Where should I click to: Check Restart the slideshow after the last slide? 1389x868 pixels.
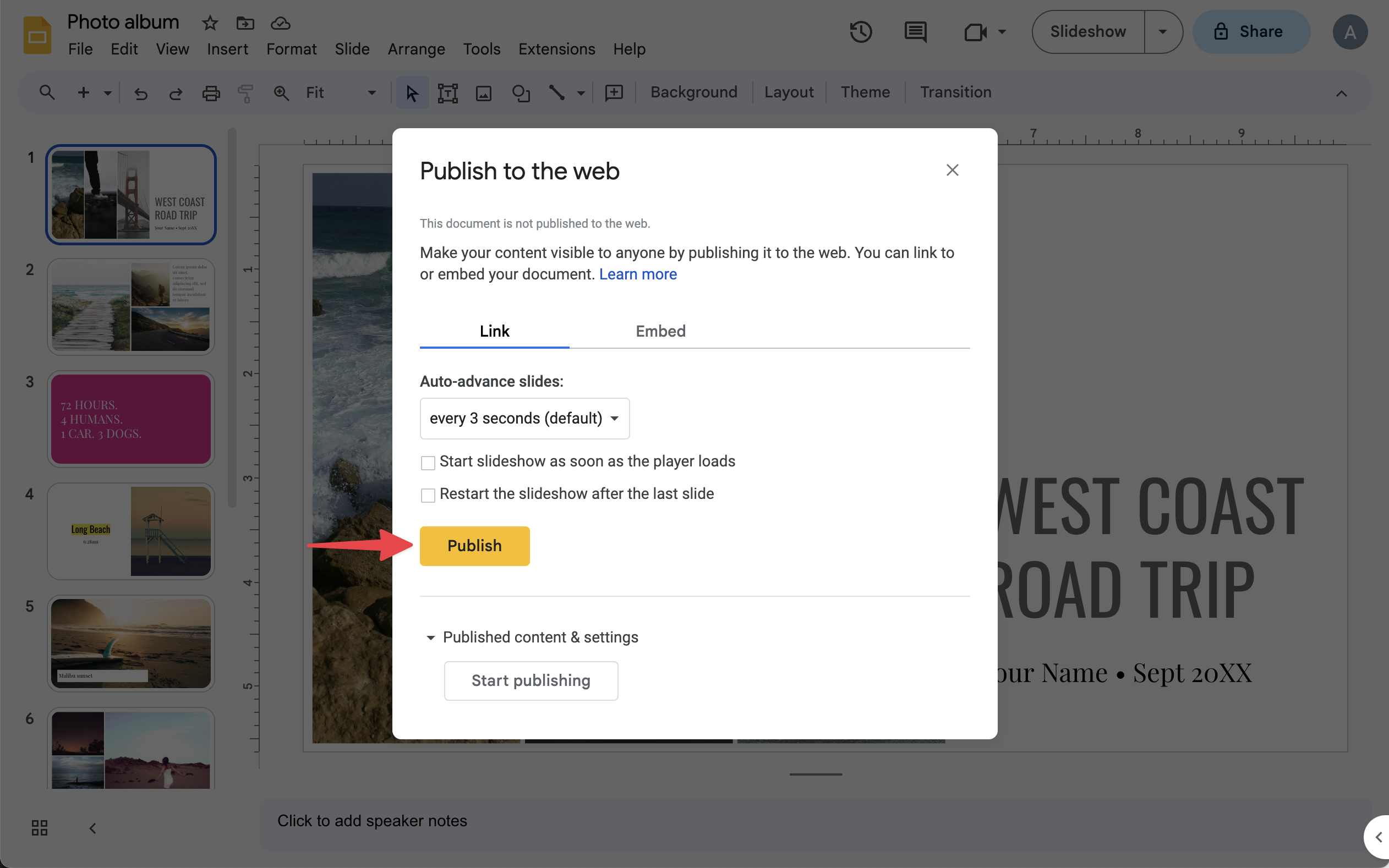pyautogui.click(x=427, y=495)
